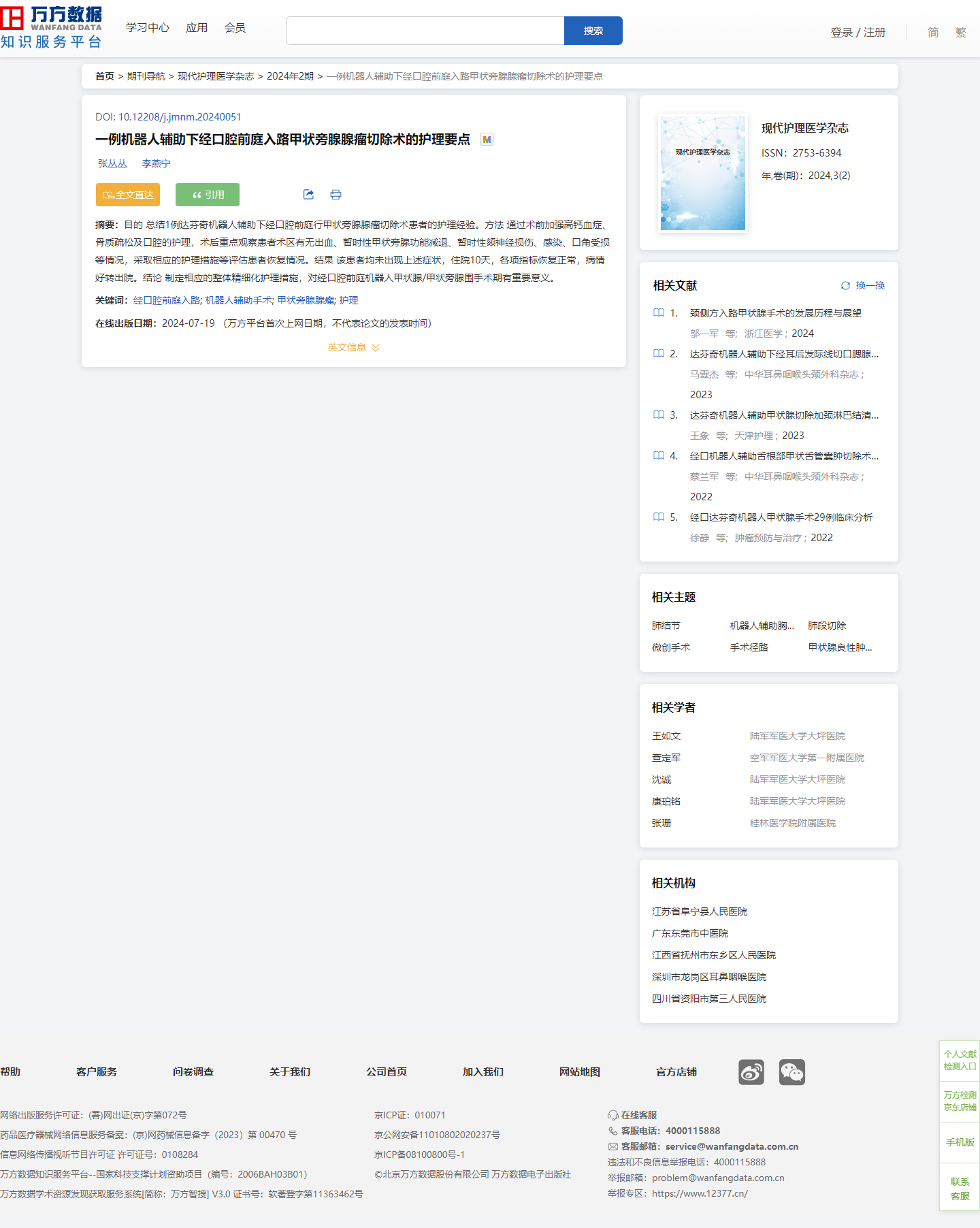The height and width of the screenshot is (1228, 980).
Task: Expand the 英文信息 section
Action: click(354, 347)
